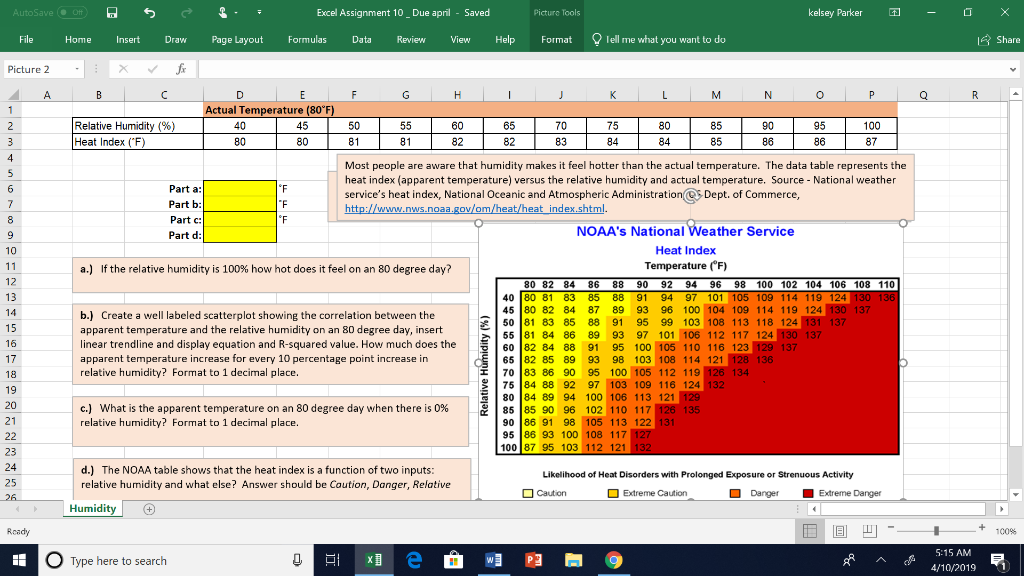Click the Insert Function (fx) icon

[x=179, y=68]
